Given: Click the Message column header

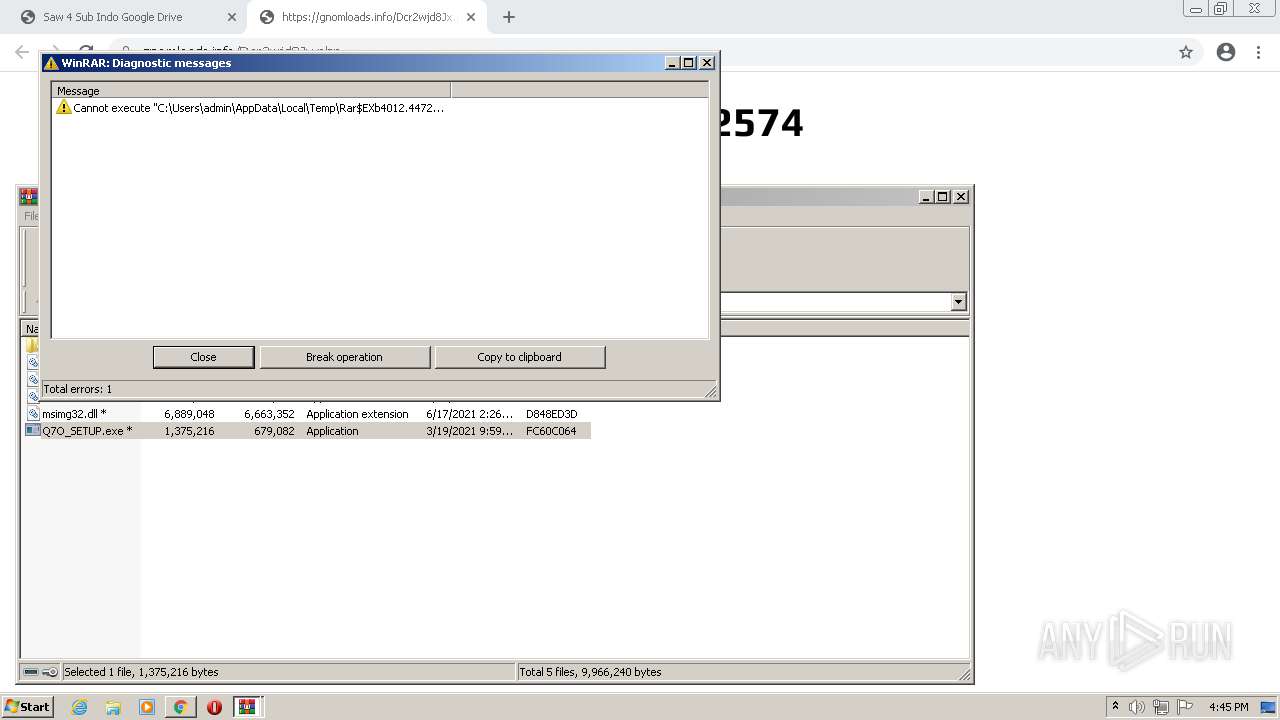Looking at the screenshot, I should point(251,91).
